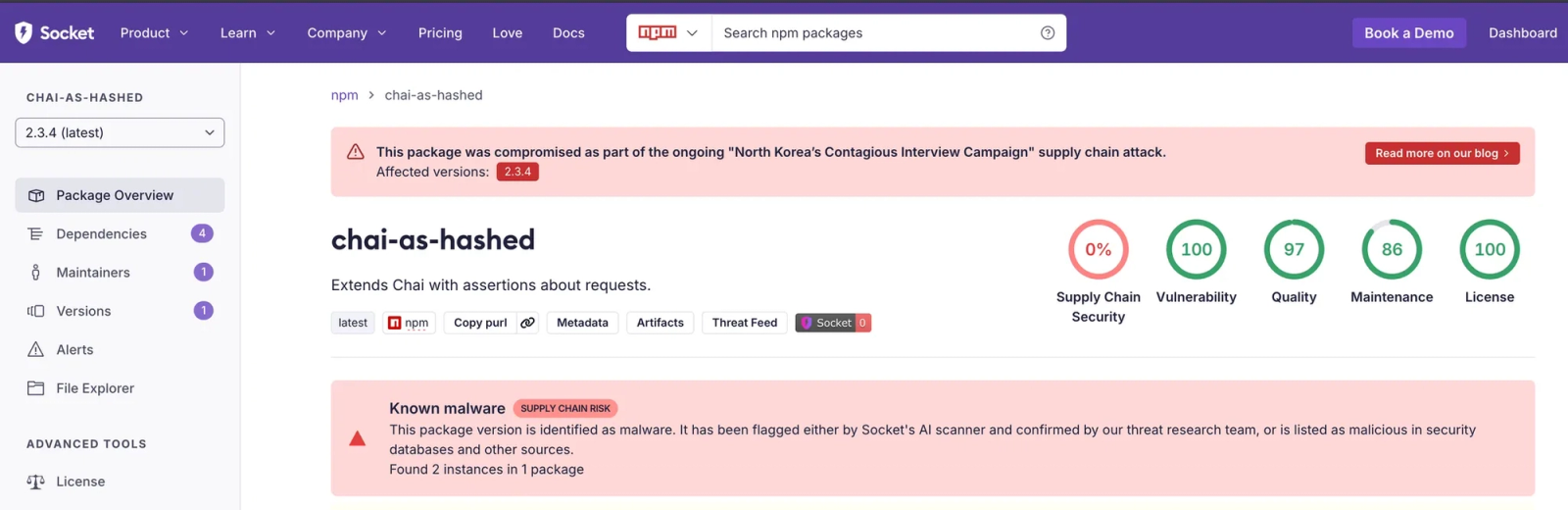Click the Versions count badge 1
Screen dimensions: 1568x510
203,311
